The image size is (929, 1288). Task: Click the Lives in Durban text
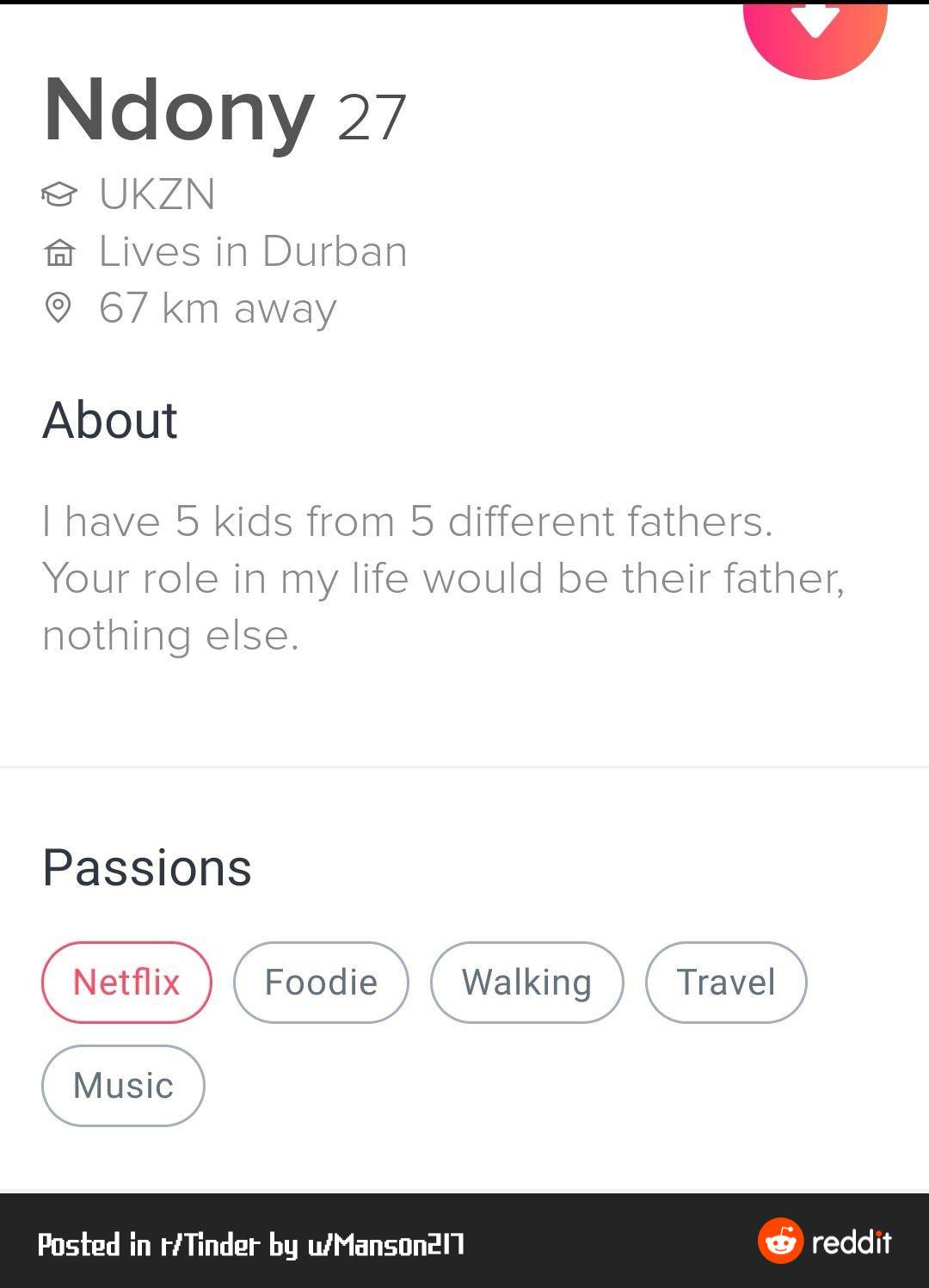tap(253, 252)
